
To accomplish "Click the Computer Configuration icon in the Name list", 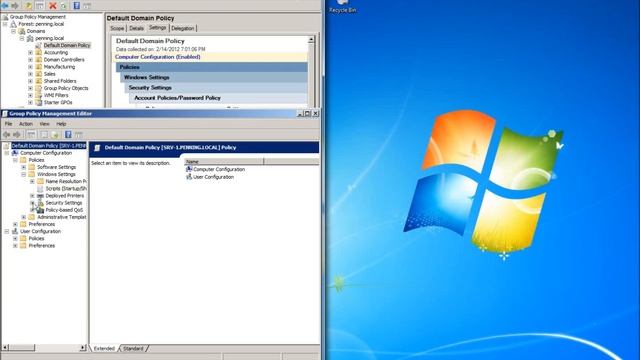I will point(189,169).
